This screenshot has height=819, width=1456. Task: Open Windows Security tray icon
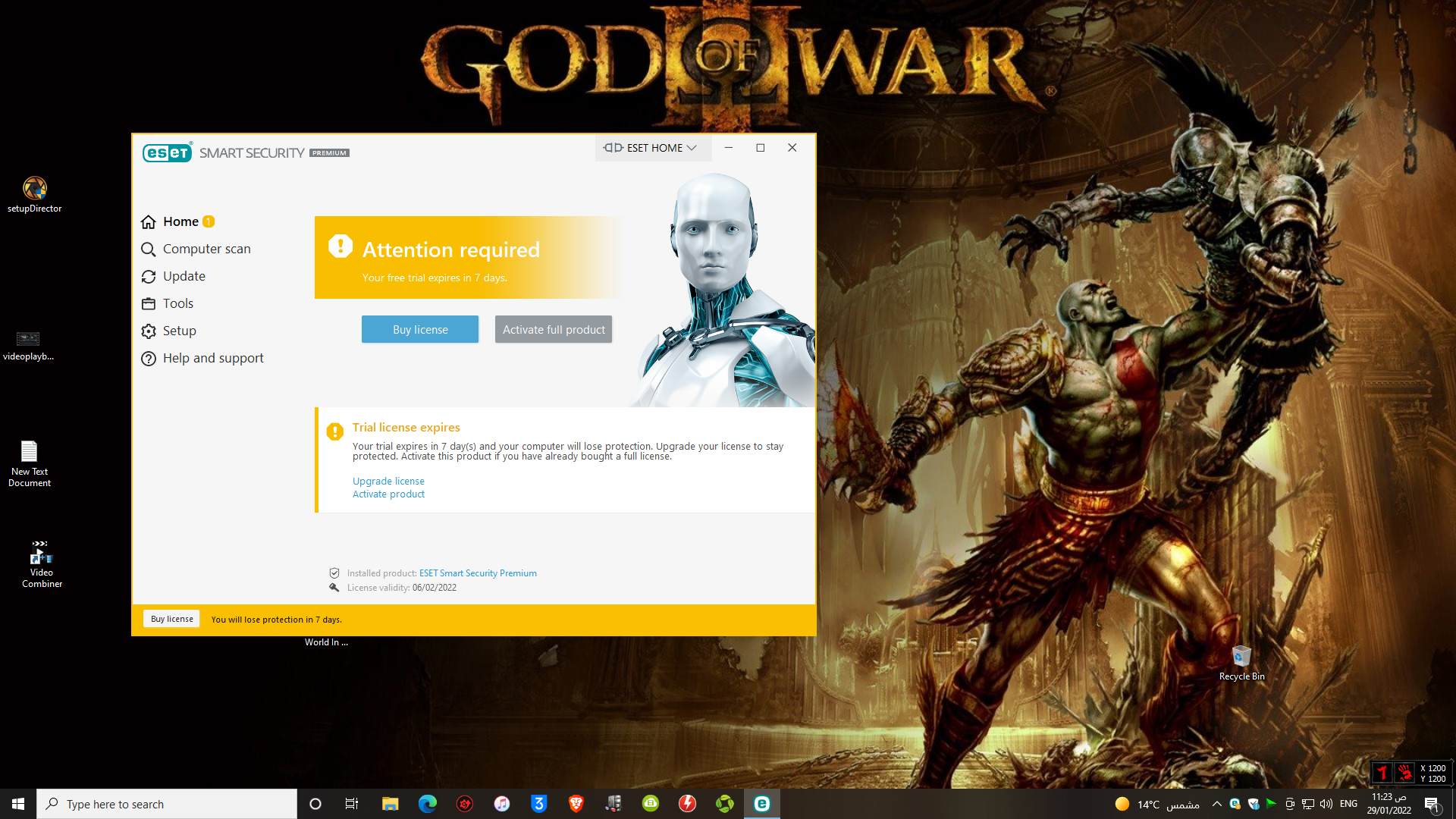coord(1254,804)
